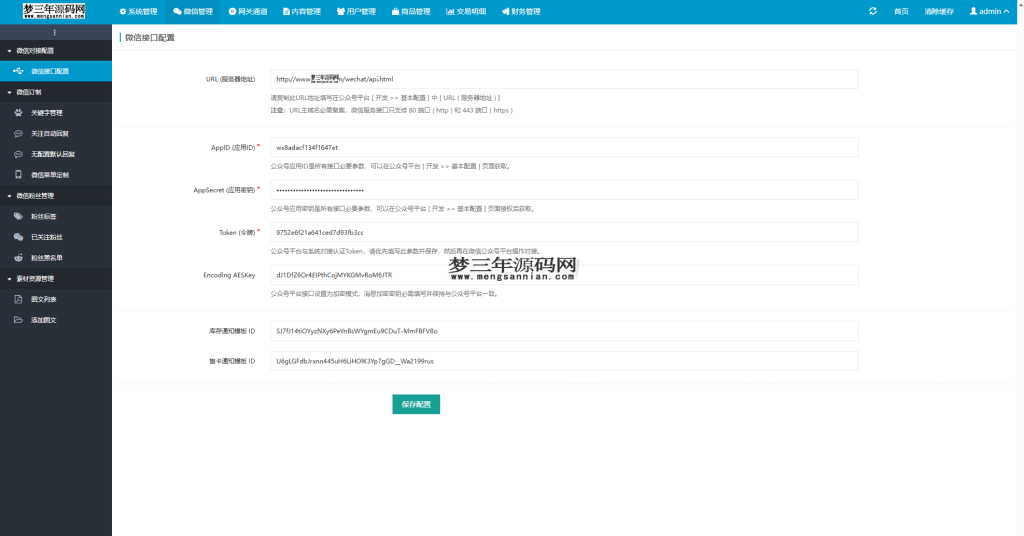Click the paw icon beside 关键字管理

(18, 112)
